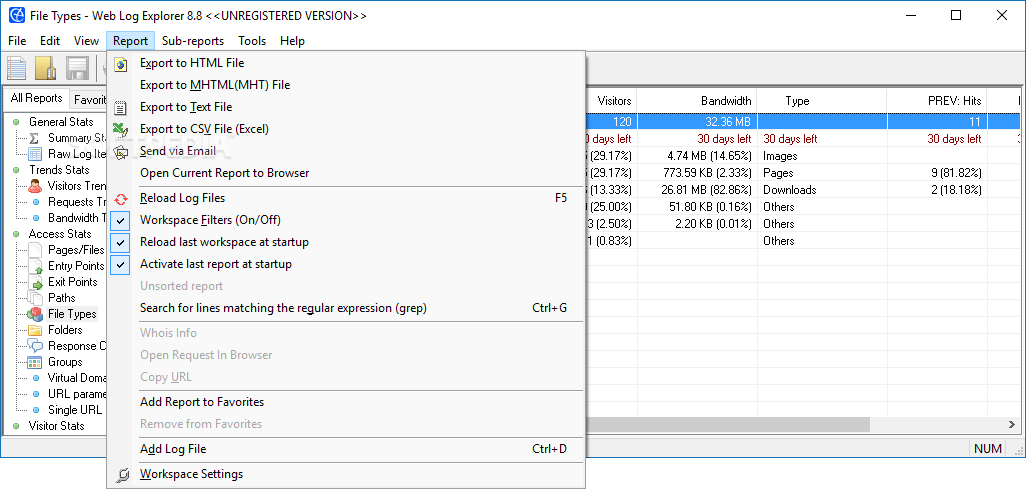Click the 26.81 MB (82.86%) bandwidth cell
Image resolution: width=1026 pixels, height=489 pixels.
[x=697, y=190]
